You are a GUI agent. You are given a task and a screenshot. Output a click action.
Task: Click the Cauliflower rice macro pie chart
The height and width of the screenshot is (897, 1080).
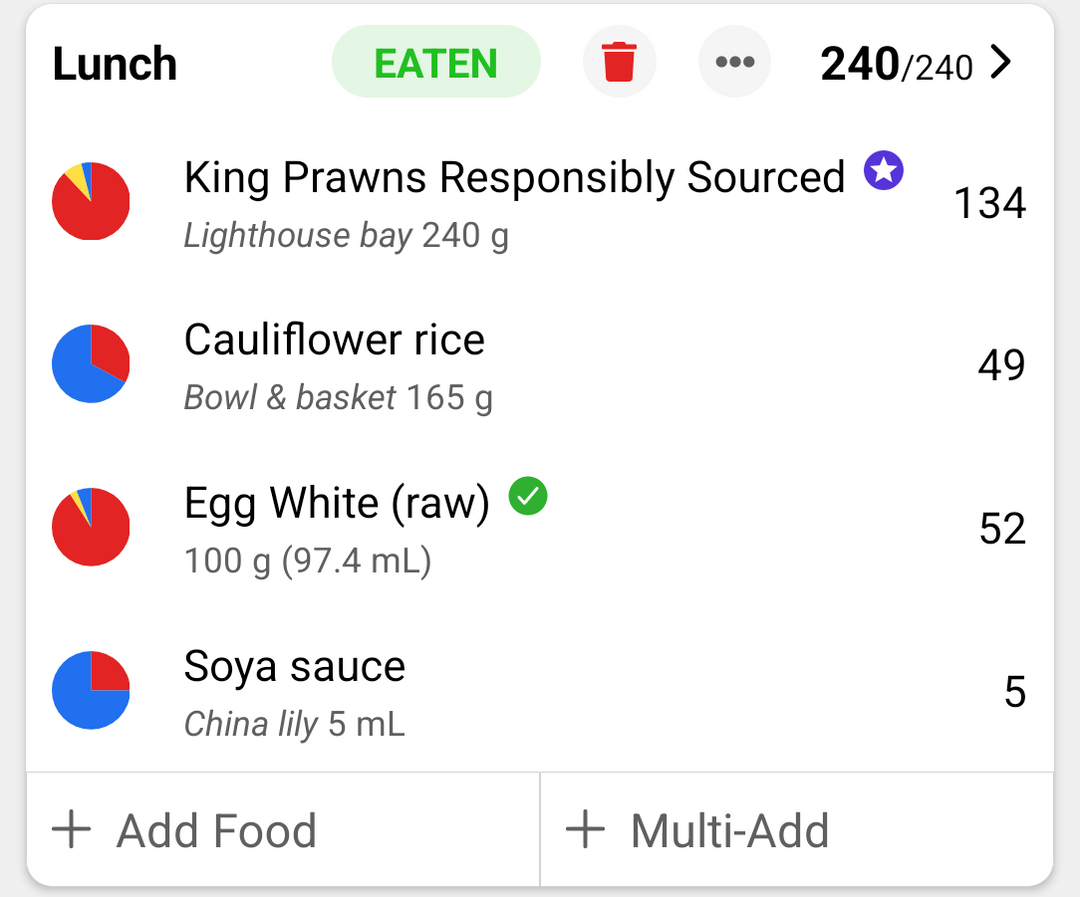[x=91, y=364]
